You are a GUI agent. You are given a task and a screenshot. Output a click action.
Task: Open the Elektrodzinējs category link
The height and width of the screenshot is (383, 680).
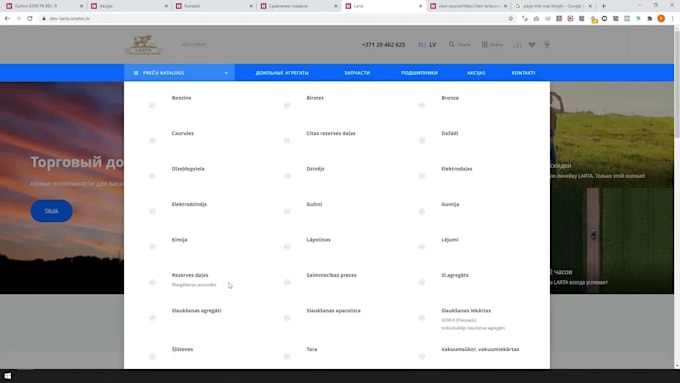tap(189, 204)
